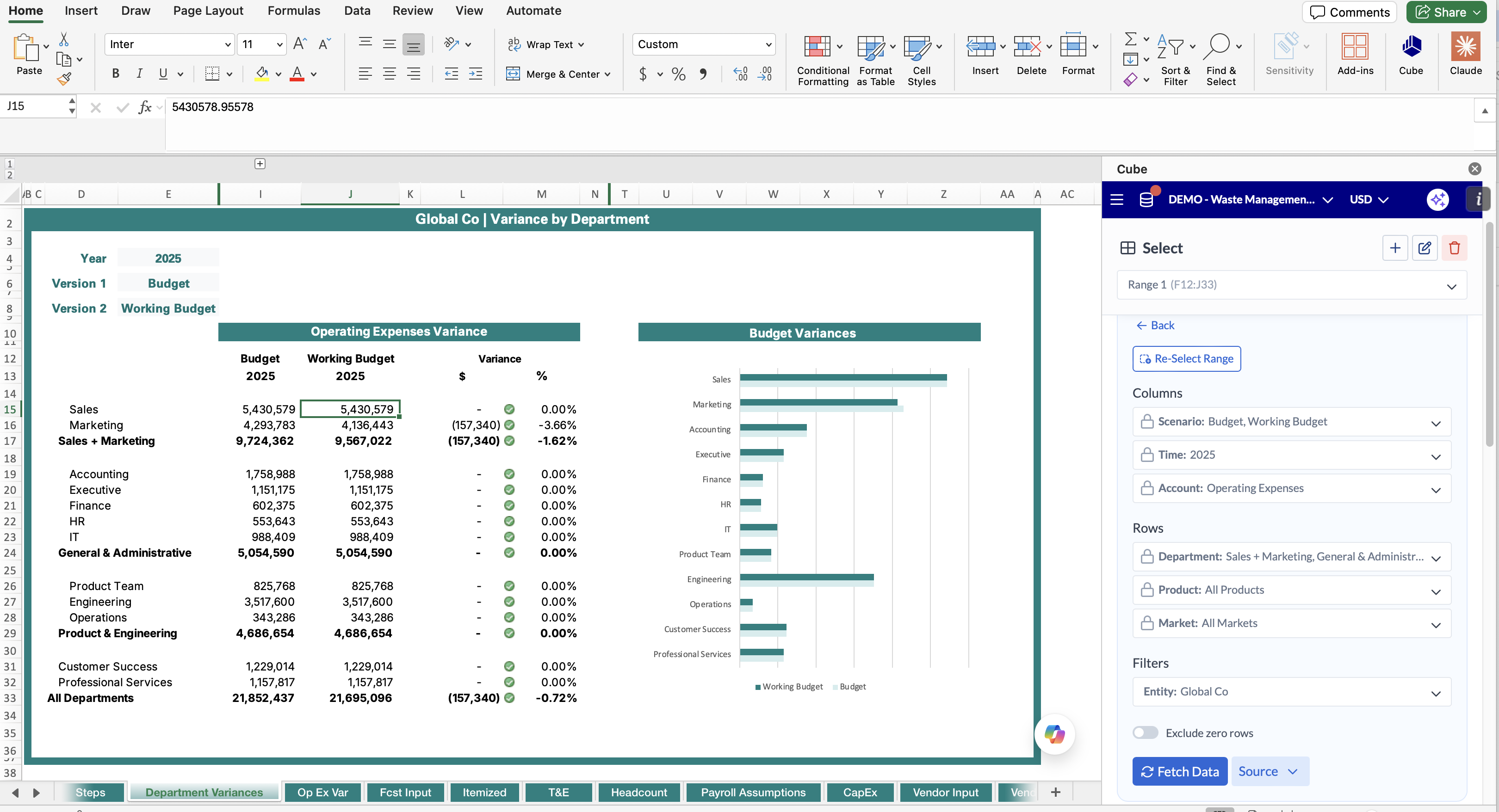Click the accounting dollar format icon
This screenshot has width=1499, height=812.
643,74
